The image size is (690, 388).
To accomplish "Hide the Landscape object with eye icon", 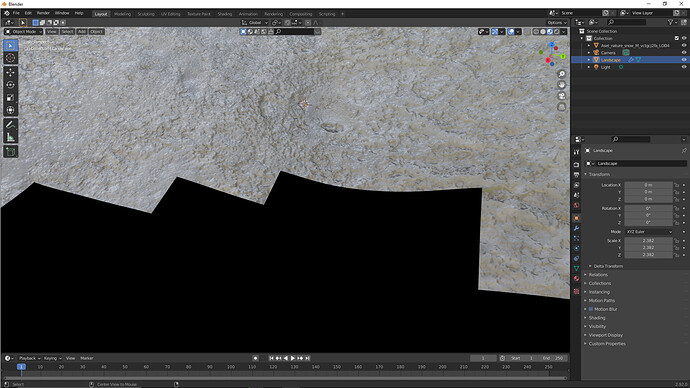I will tap(684, 60).
